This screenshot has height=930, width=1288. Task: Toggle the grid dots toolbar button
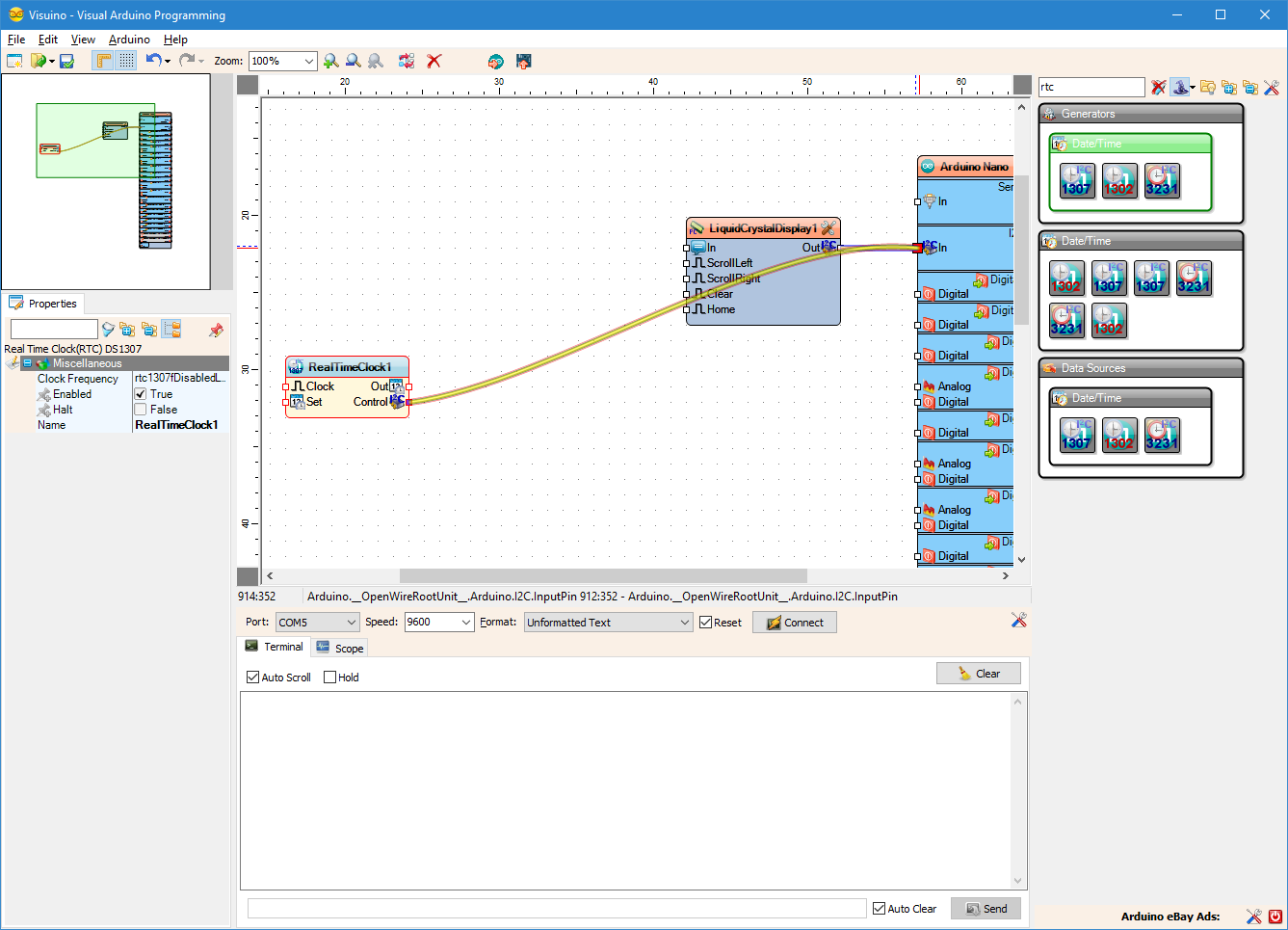point(126,61)
